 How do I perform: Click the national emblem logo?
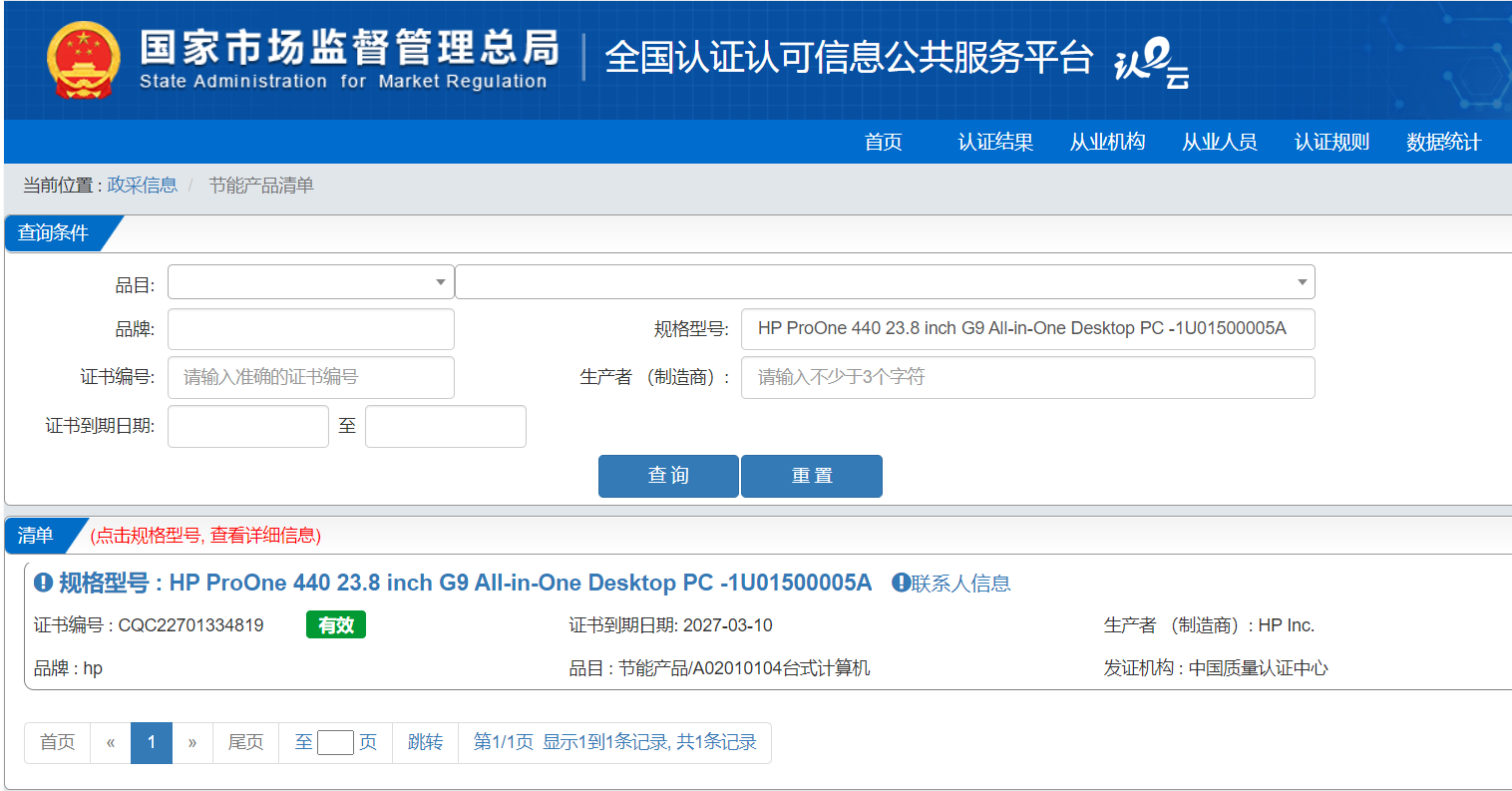84,60
